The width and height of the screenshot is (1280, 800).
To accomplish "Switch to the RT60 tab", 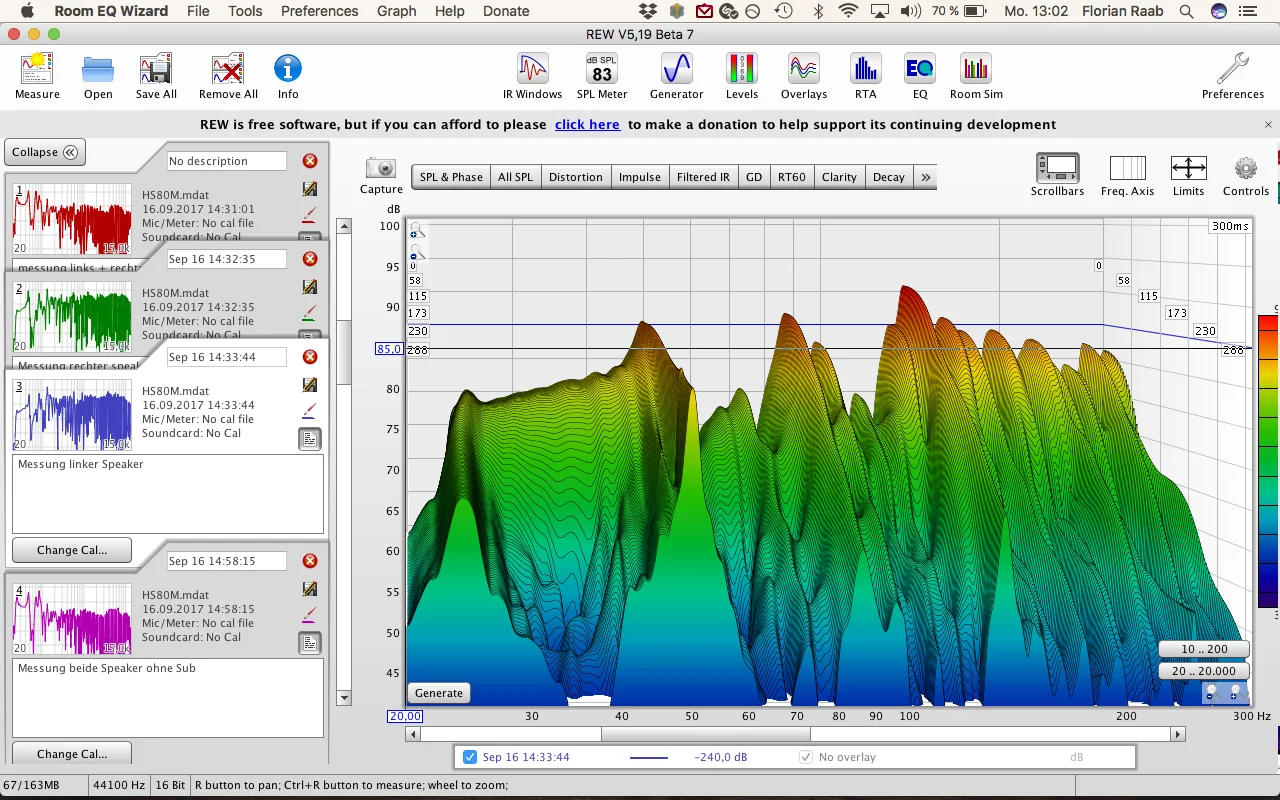I will [x=791, y=177].
